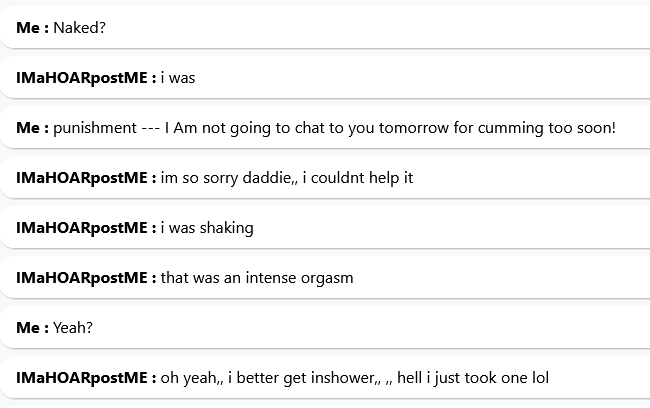Click "lol" at the end of last message

pyautogui.click(x=539, y=378)
